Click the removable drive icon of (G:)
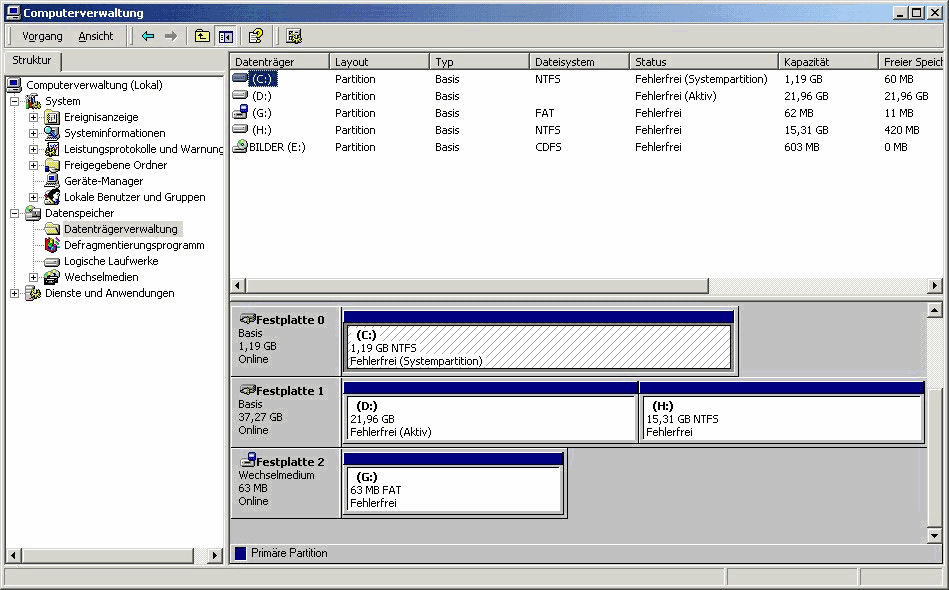 (240, 112)
